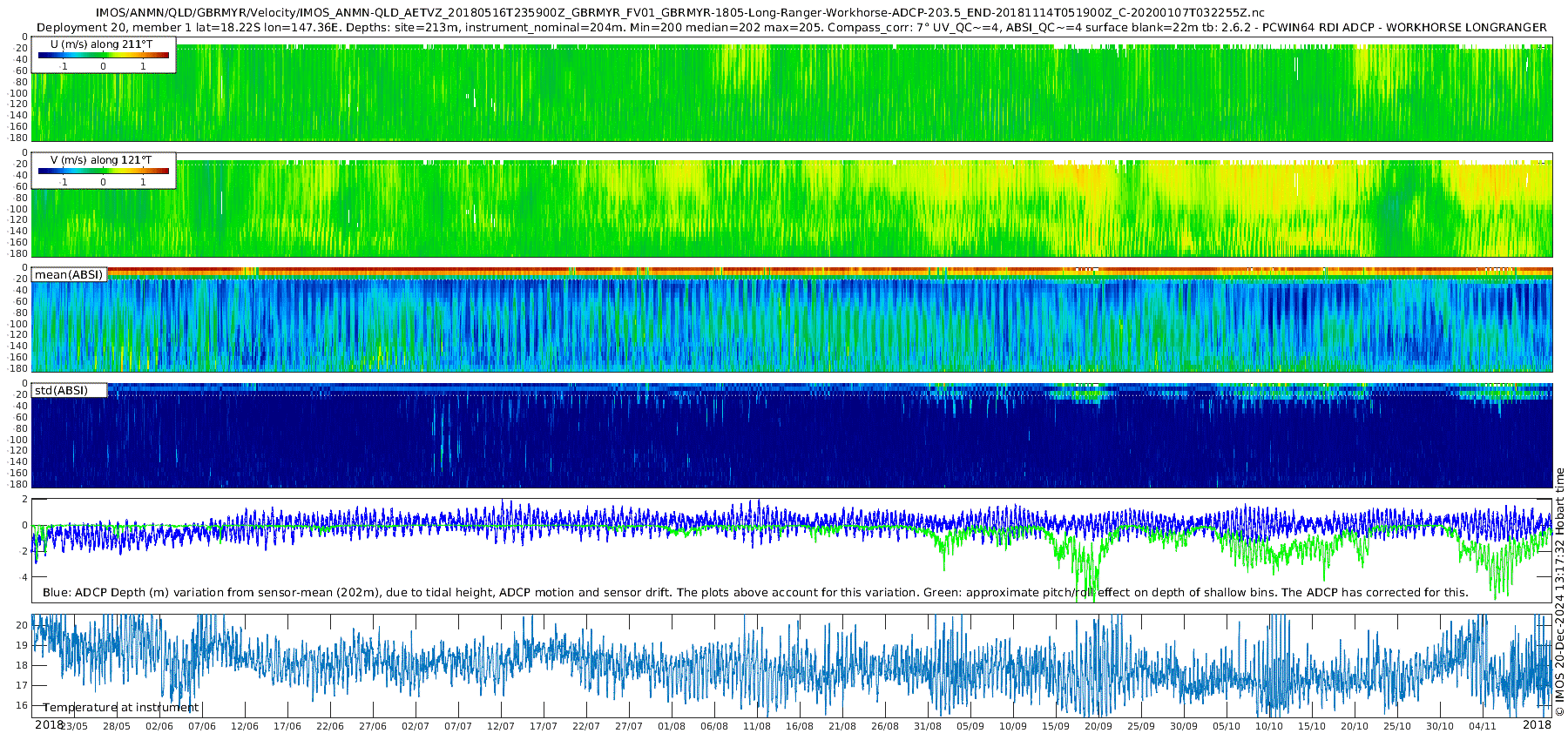Click the 2 tick on depth variation axis
The height and width of the screenshot is (740, 1568).
tap(24, 500)
